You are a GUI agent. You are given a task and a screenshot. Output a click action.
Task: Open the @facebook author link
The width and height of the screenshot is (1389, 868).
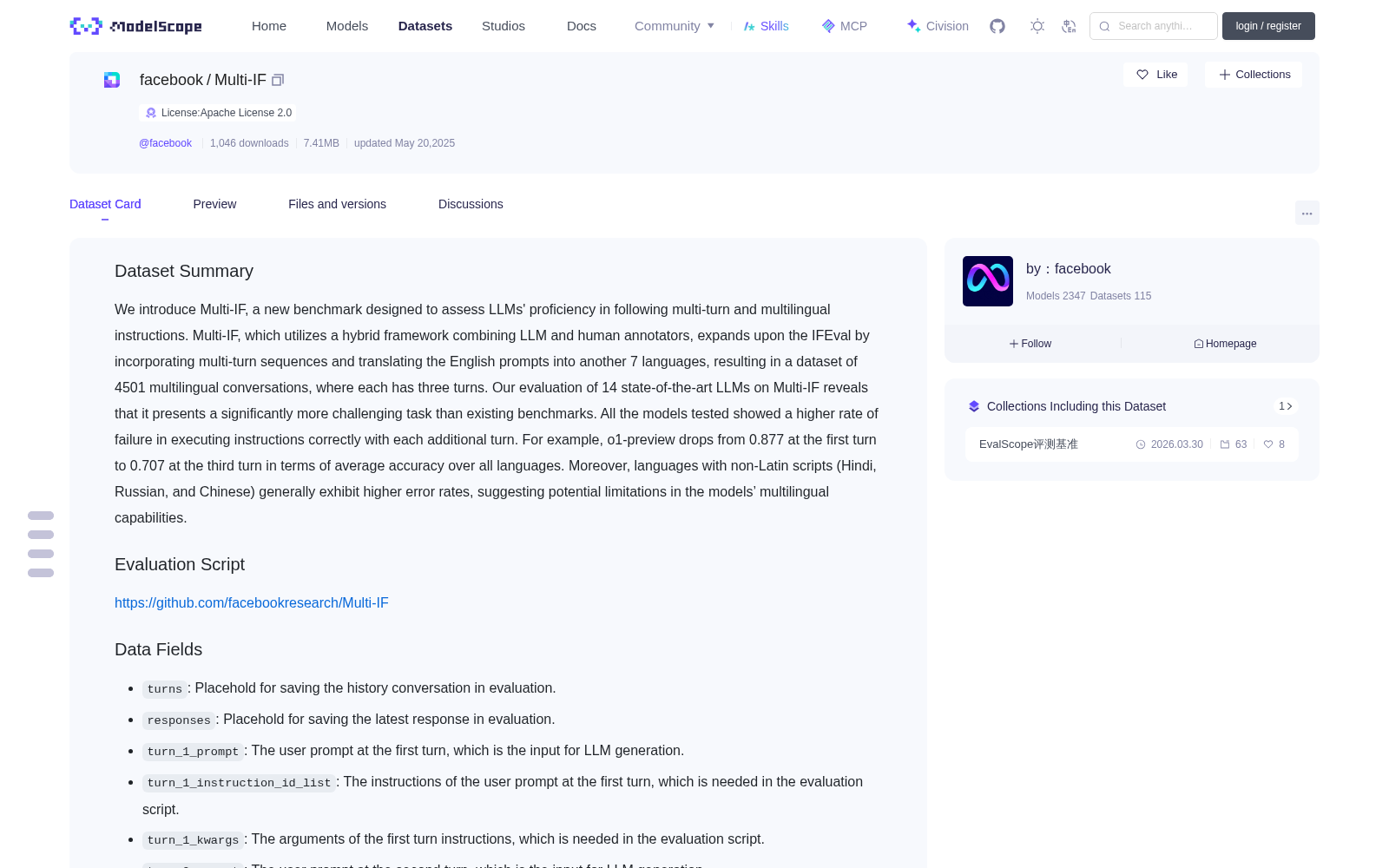(165, 143)
